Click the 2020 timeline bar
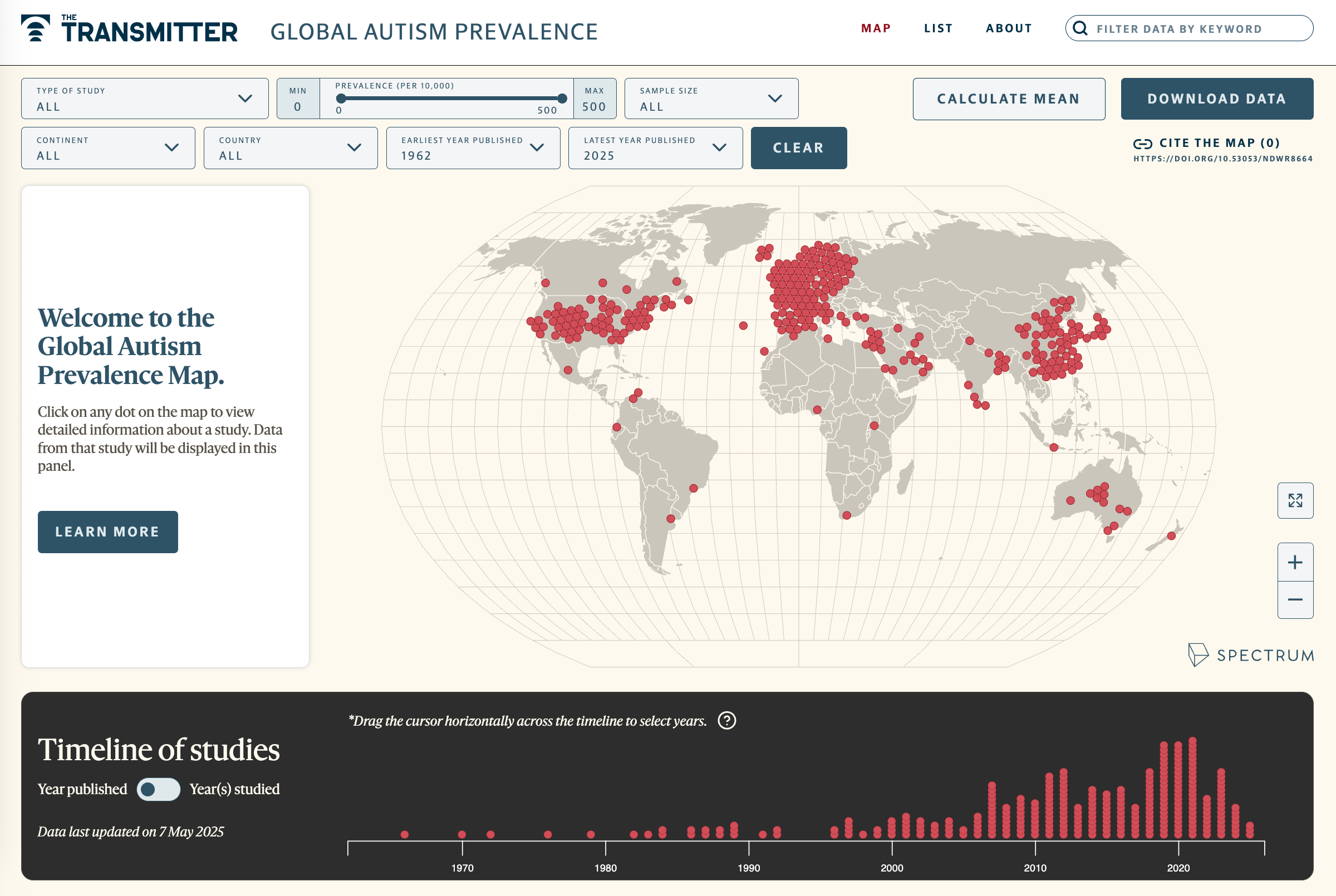The width and height of the screenshot is (1336, 896). (x=1178, y=790)
